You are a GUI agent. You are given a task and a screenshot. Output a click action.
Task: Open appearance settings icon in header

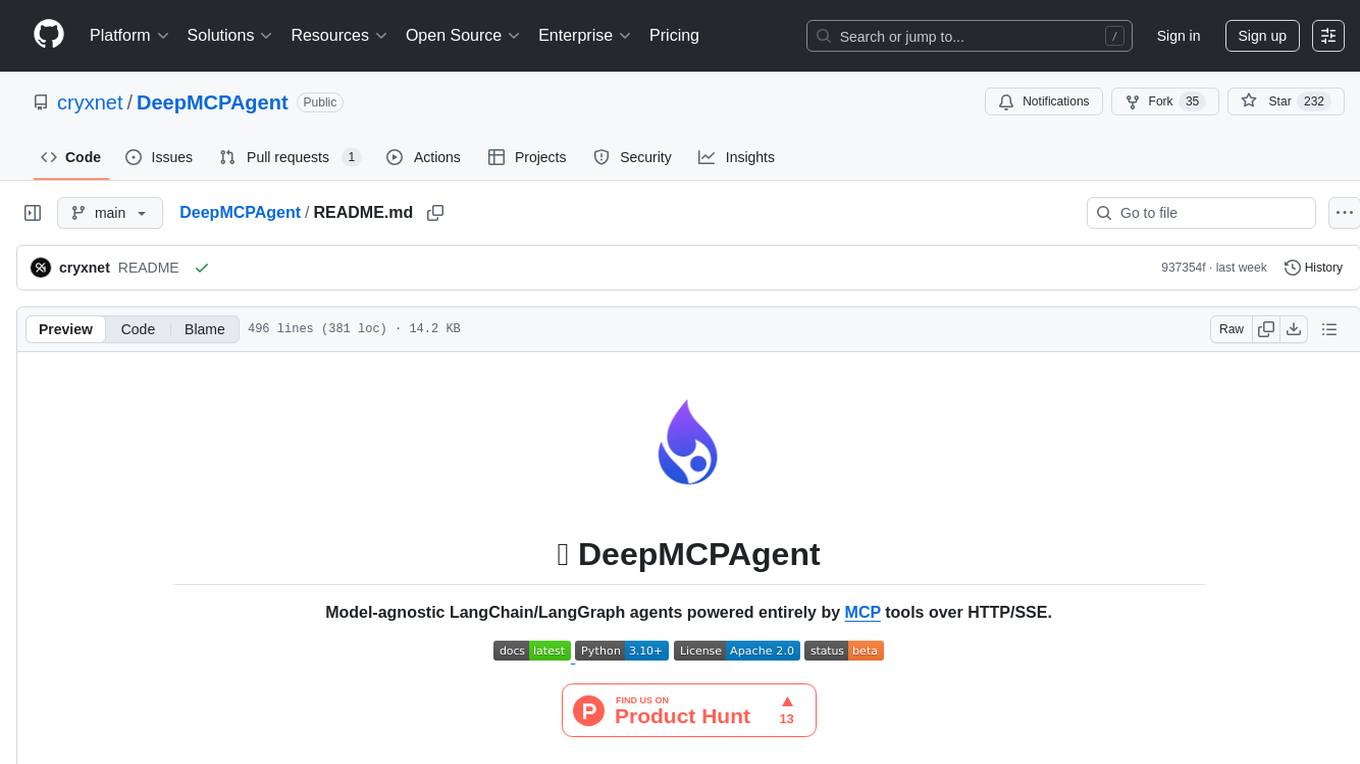(x=1328, y=36)
